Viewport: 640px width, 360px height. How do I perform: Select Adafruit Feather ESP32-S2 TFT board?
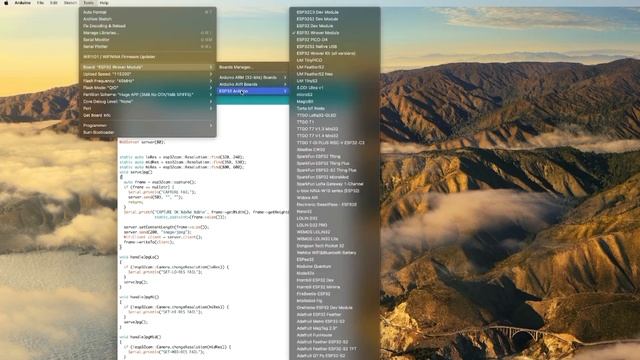pos(335,349)
